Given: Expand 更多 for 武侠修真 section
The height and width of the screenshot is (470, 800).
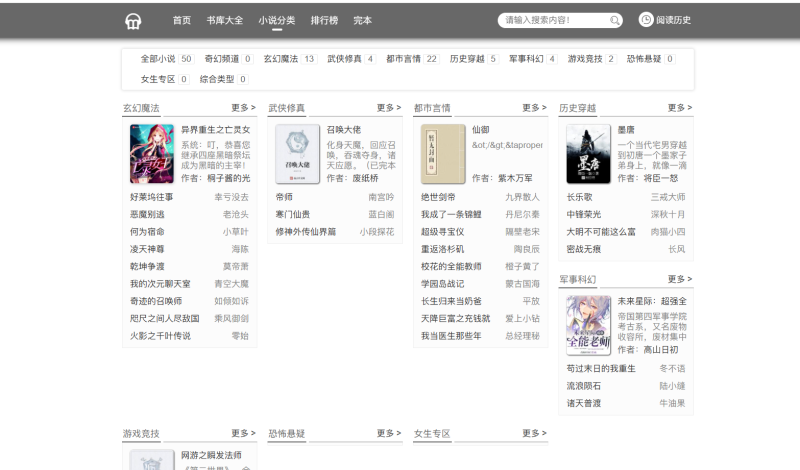Looking at the screenshot, I should click(x=389, y=108).
